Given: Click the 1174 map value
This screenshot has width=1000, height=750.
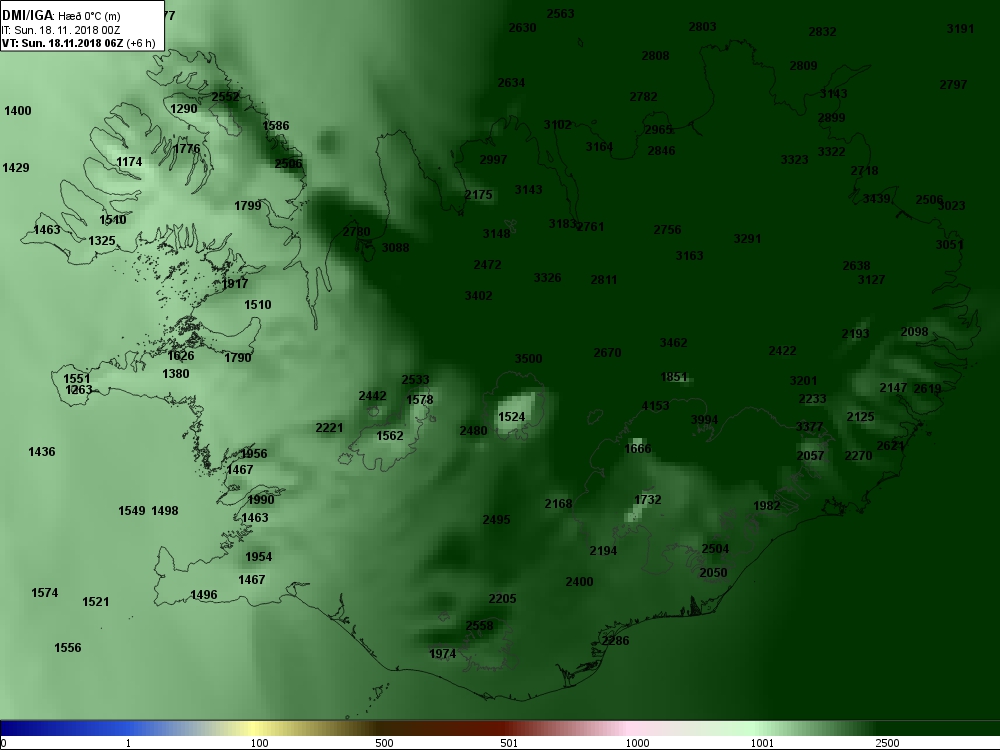Looking at the screenshot, I should point(129,162).
